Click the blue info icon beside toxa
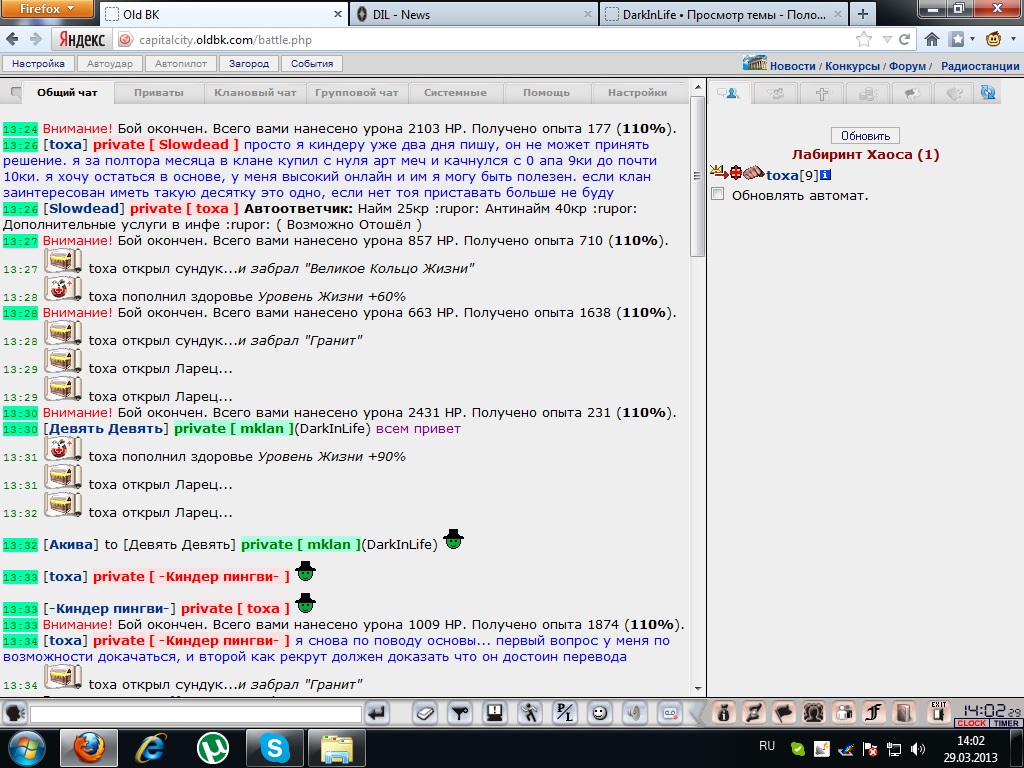 pyautogui.click(x=826, y=176)
